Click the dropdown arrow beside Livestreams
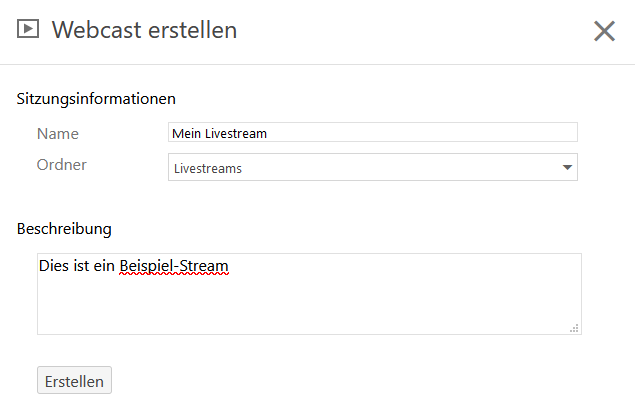 pos(567,167)
